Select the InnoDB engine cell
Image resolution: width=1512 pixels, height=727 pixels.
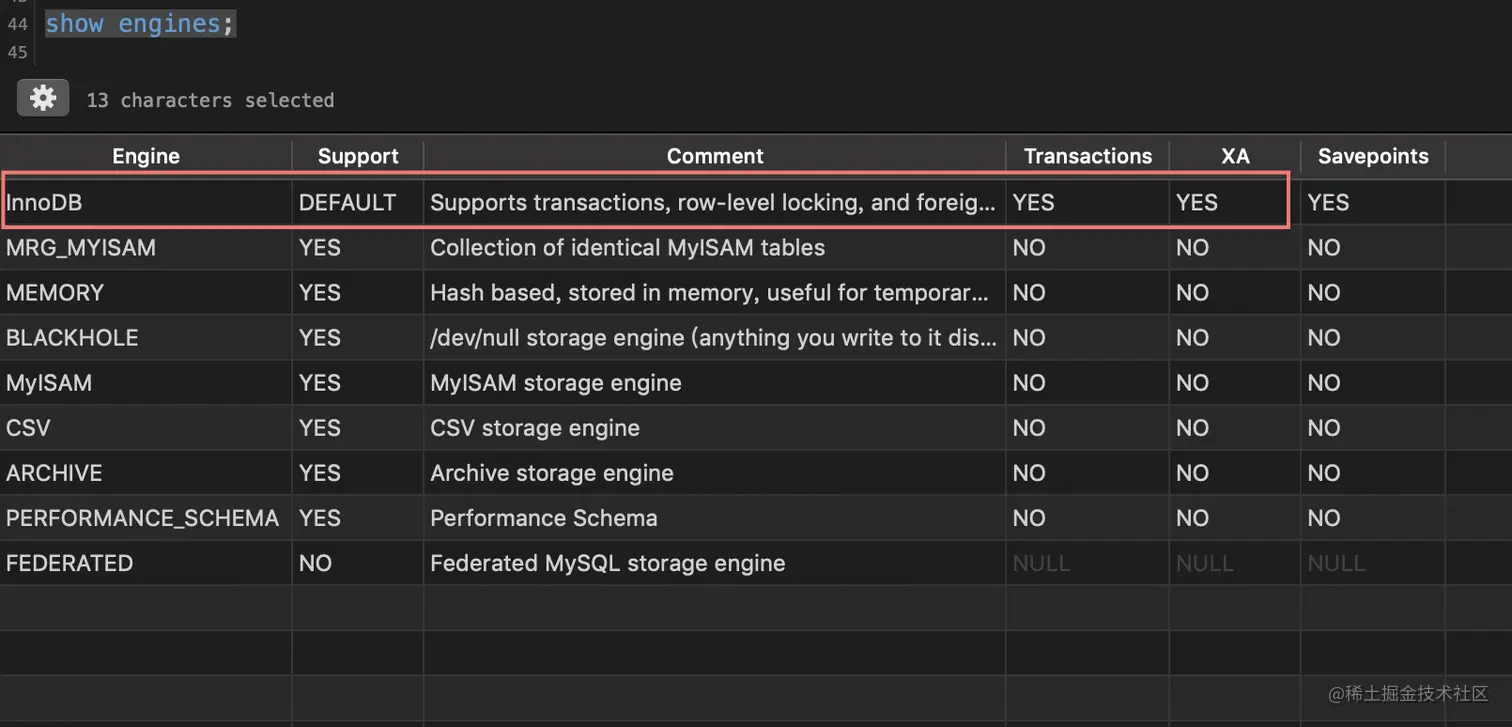coord(146,202)
